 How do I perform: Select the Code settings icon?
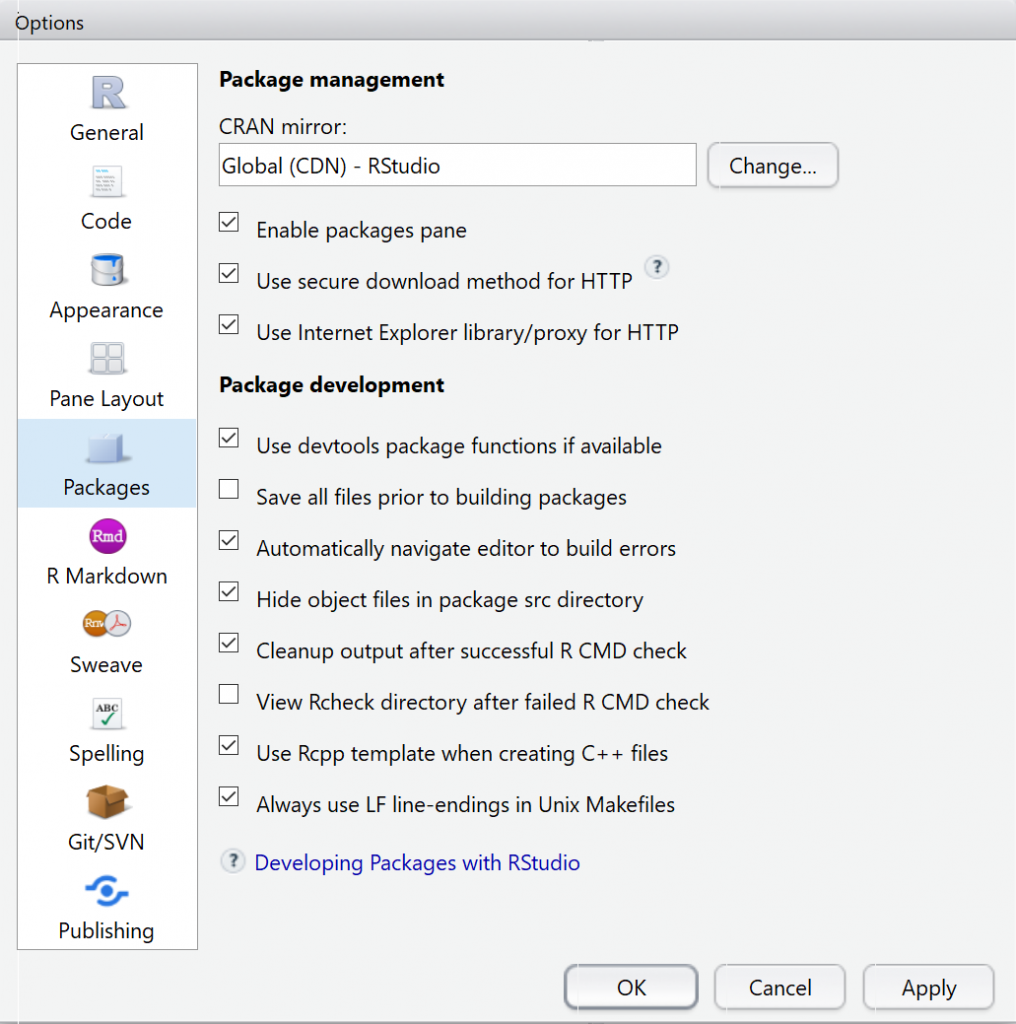coord(107,182)
